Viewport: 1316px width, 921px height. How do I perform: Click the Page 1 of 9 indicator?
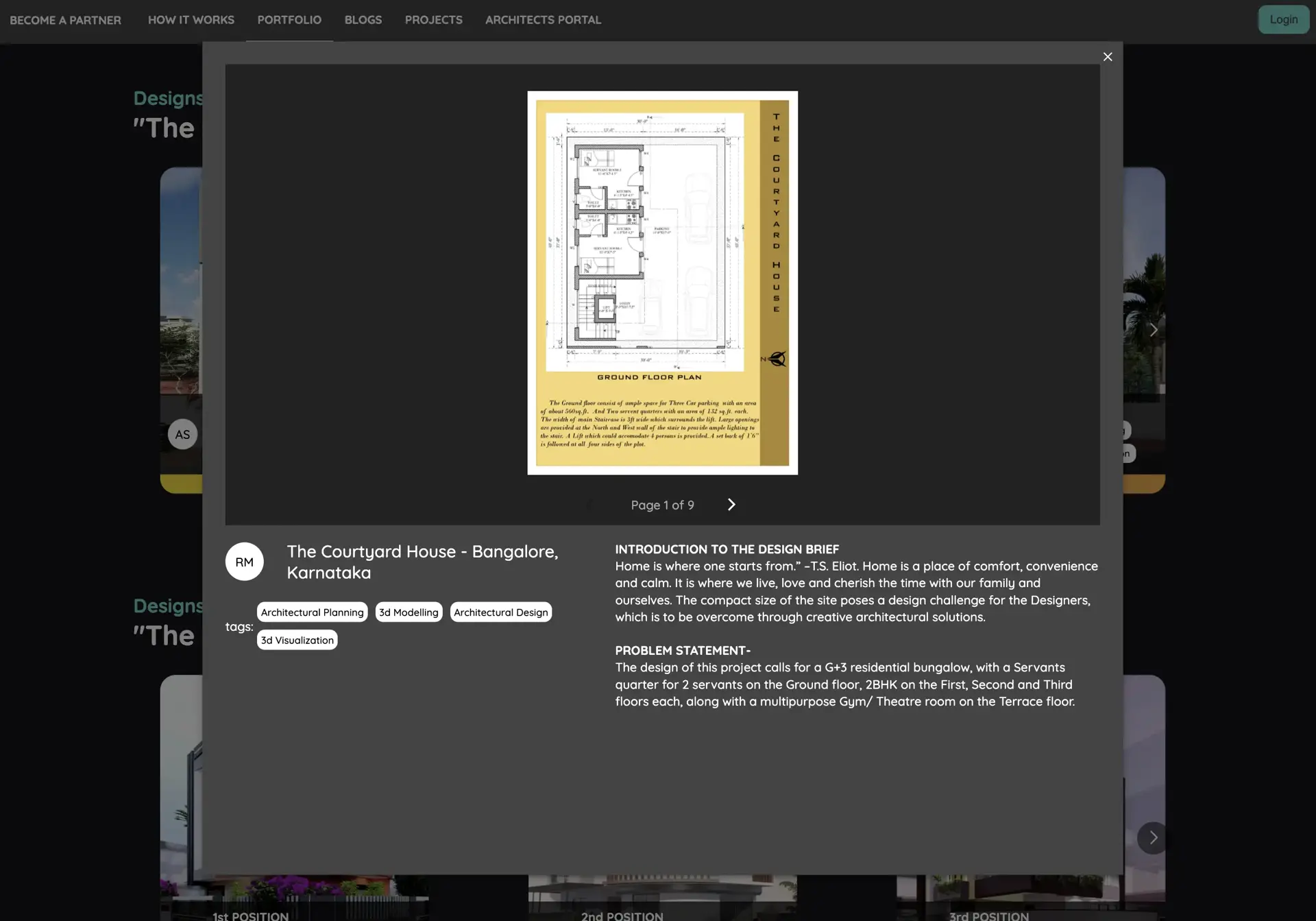pos(662,505)
